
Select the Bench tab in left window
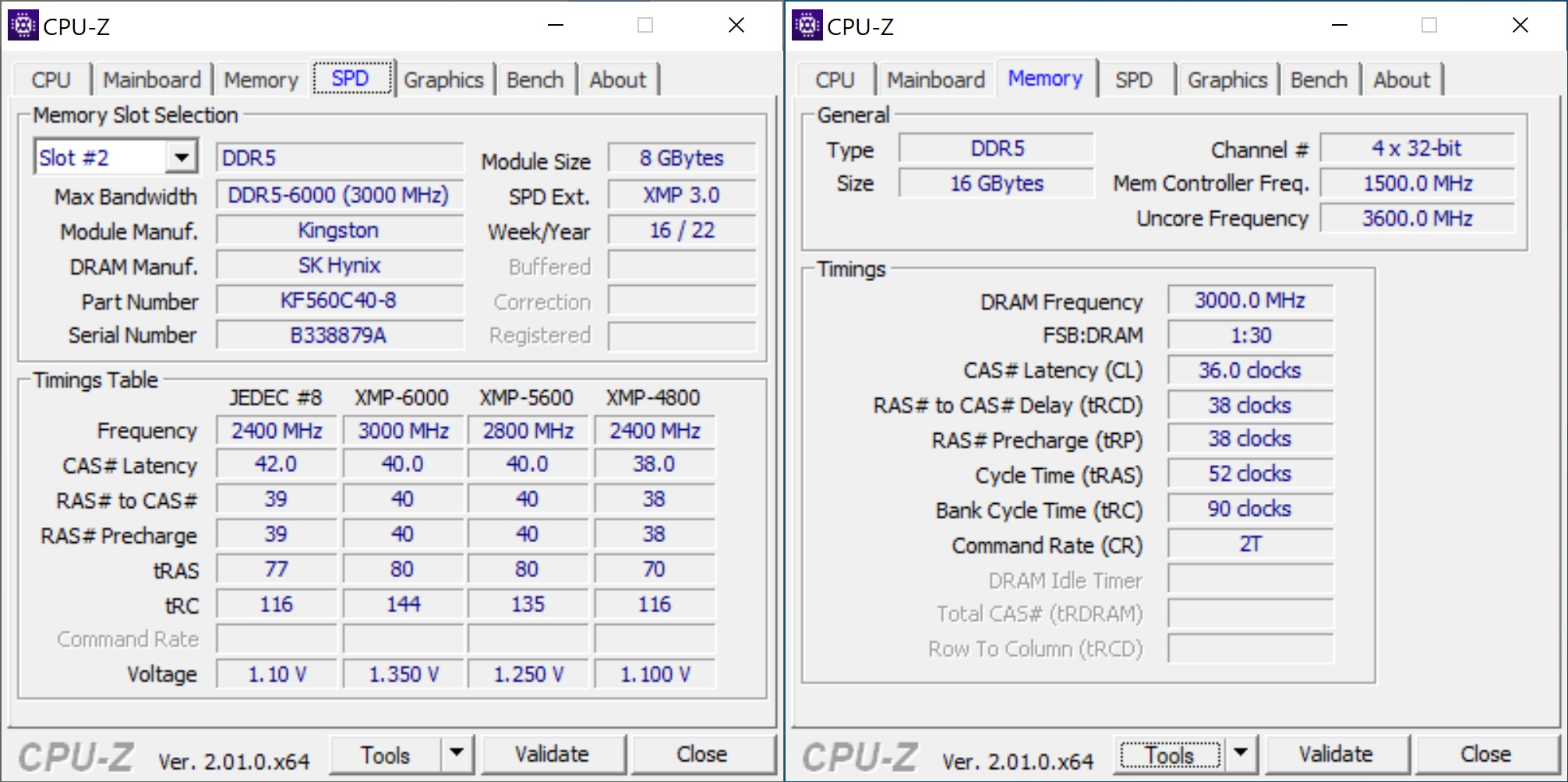tap(535, 80)
